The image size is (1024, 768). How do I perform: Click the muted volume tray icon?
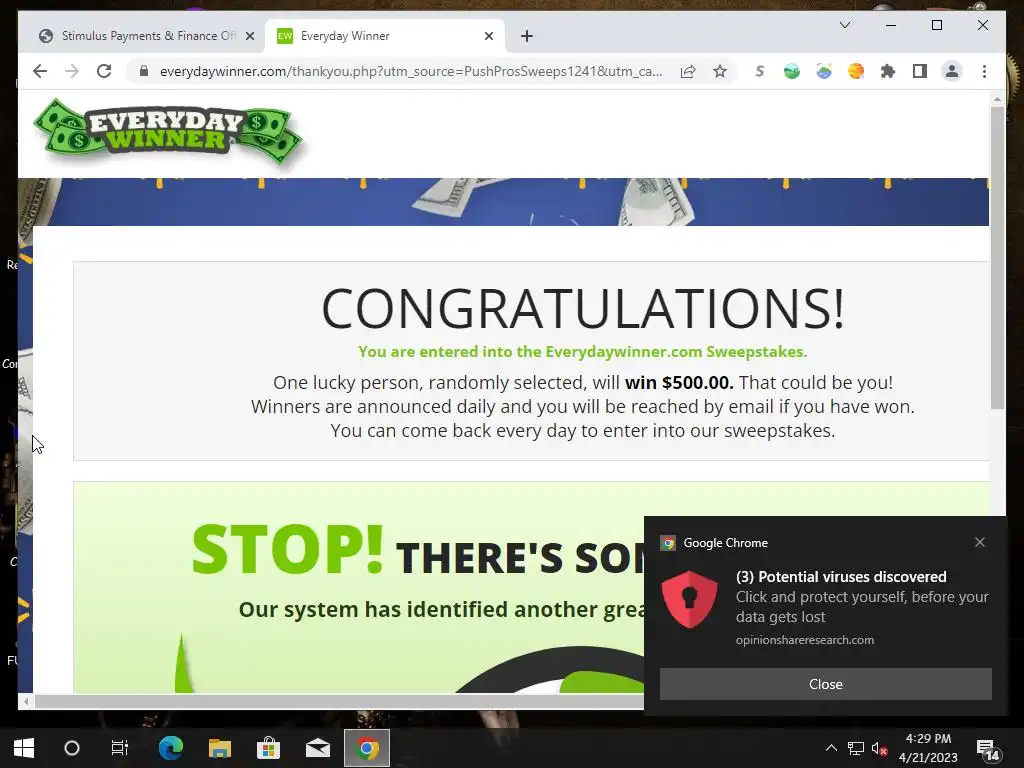coord(879,748)
